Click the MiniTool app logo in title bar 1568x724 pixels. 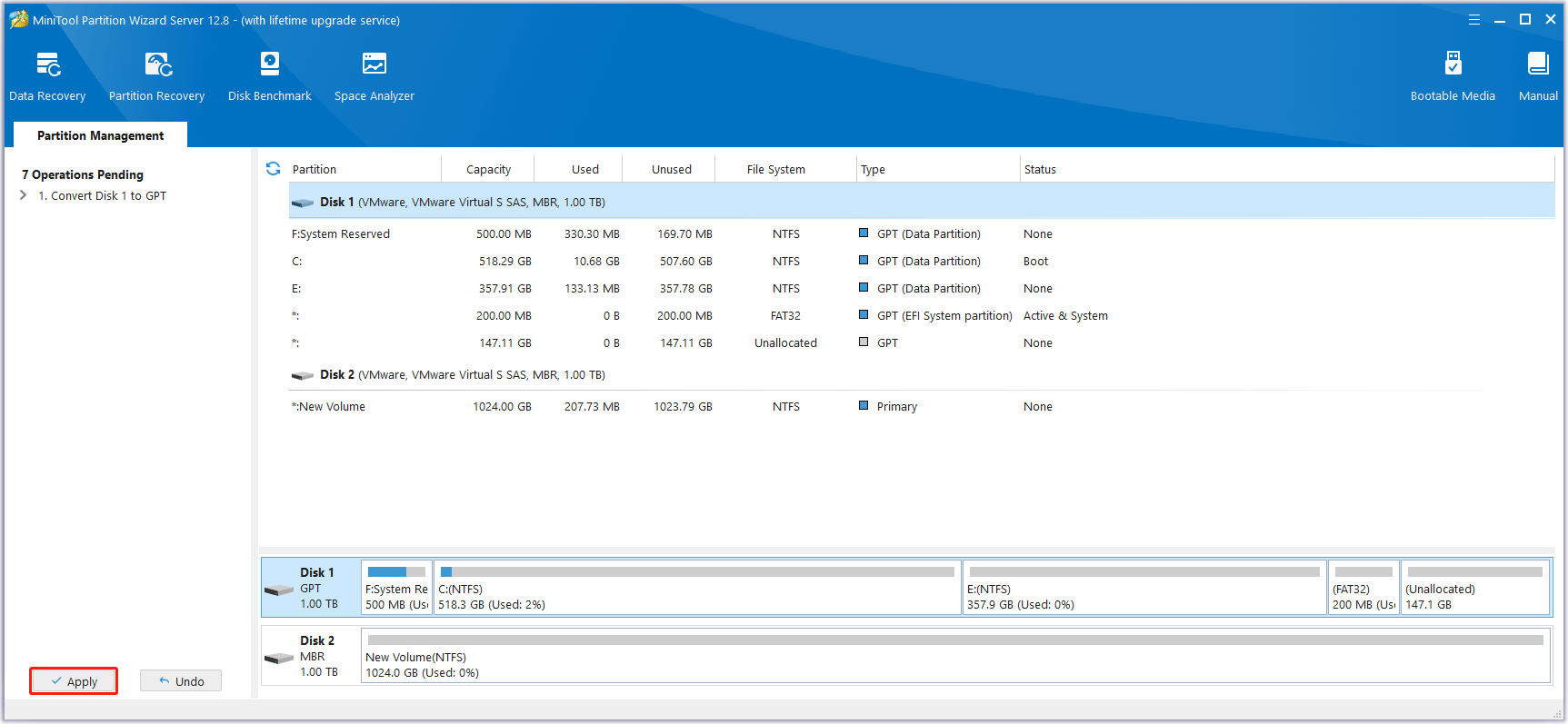18,19
